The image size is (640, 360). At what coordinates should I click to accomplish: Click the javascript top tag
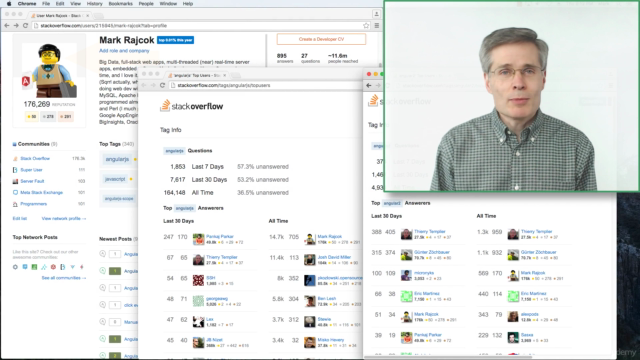(115, 179)
